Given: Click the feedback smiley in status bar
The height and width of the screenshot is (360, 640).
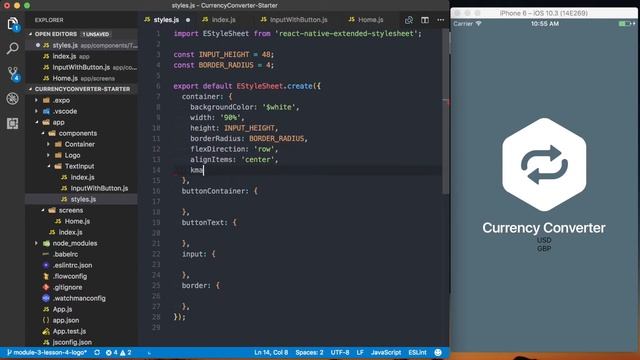Looking at the screenshot, I should 438,352.
